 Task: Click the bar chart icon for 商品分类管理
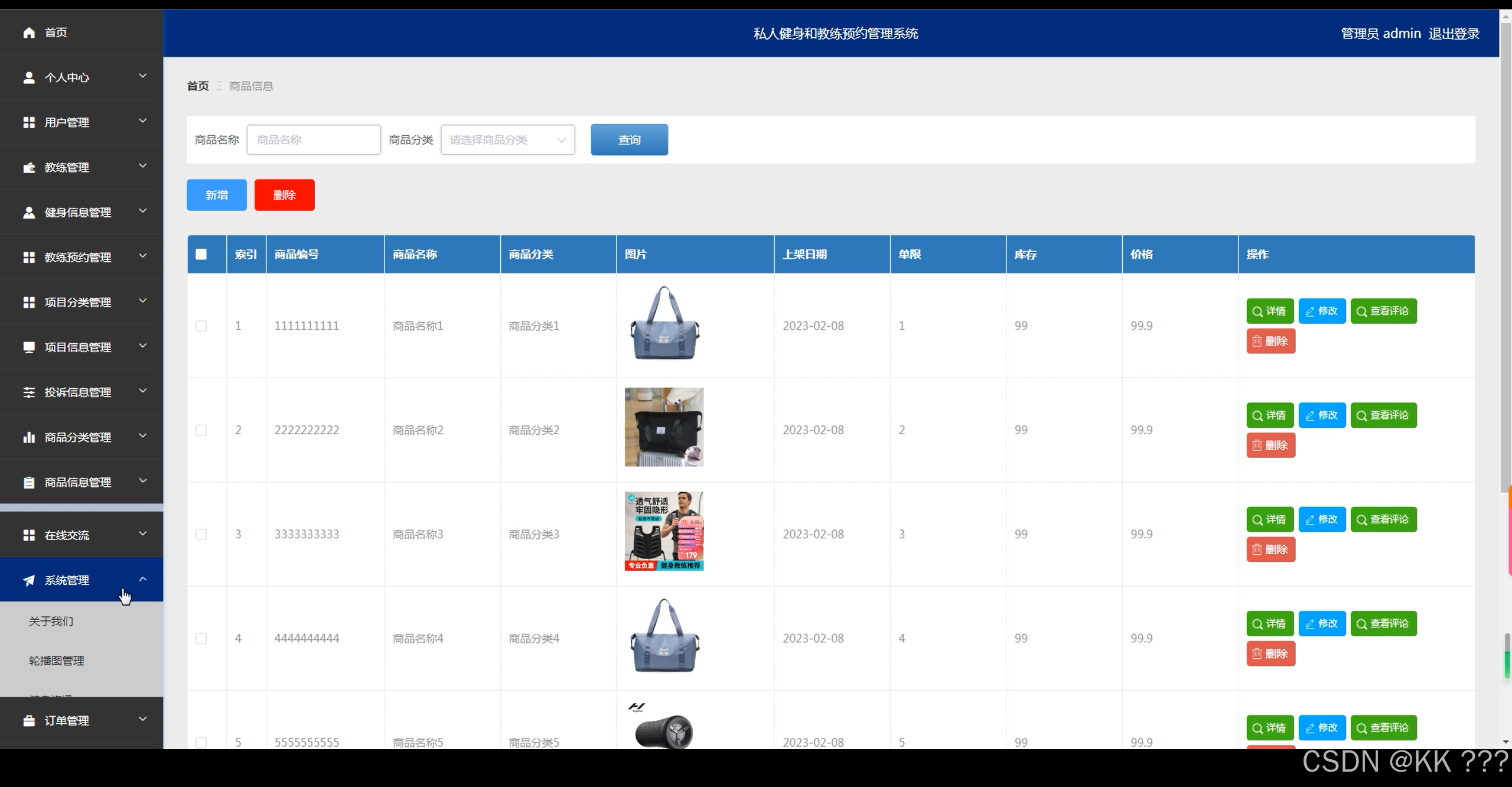click(29, 437)
